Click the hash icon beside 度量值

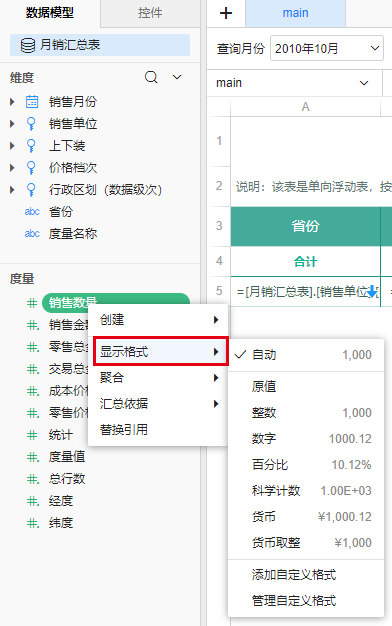coord(33,457)
